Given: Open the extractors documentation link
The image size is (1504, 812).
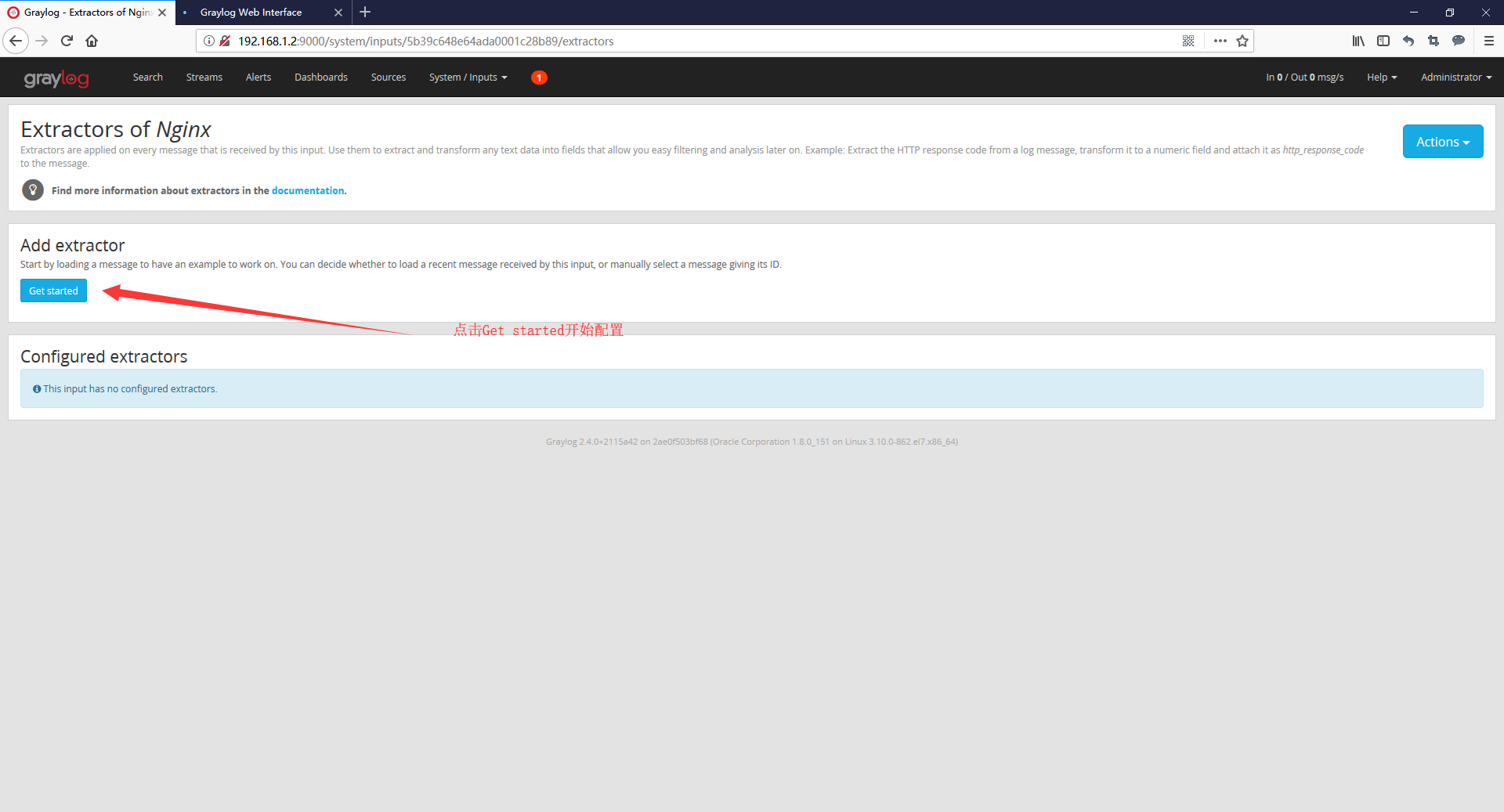Looking at the screenshot, I should click(308, 190).
